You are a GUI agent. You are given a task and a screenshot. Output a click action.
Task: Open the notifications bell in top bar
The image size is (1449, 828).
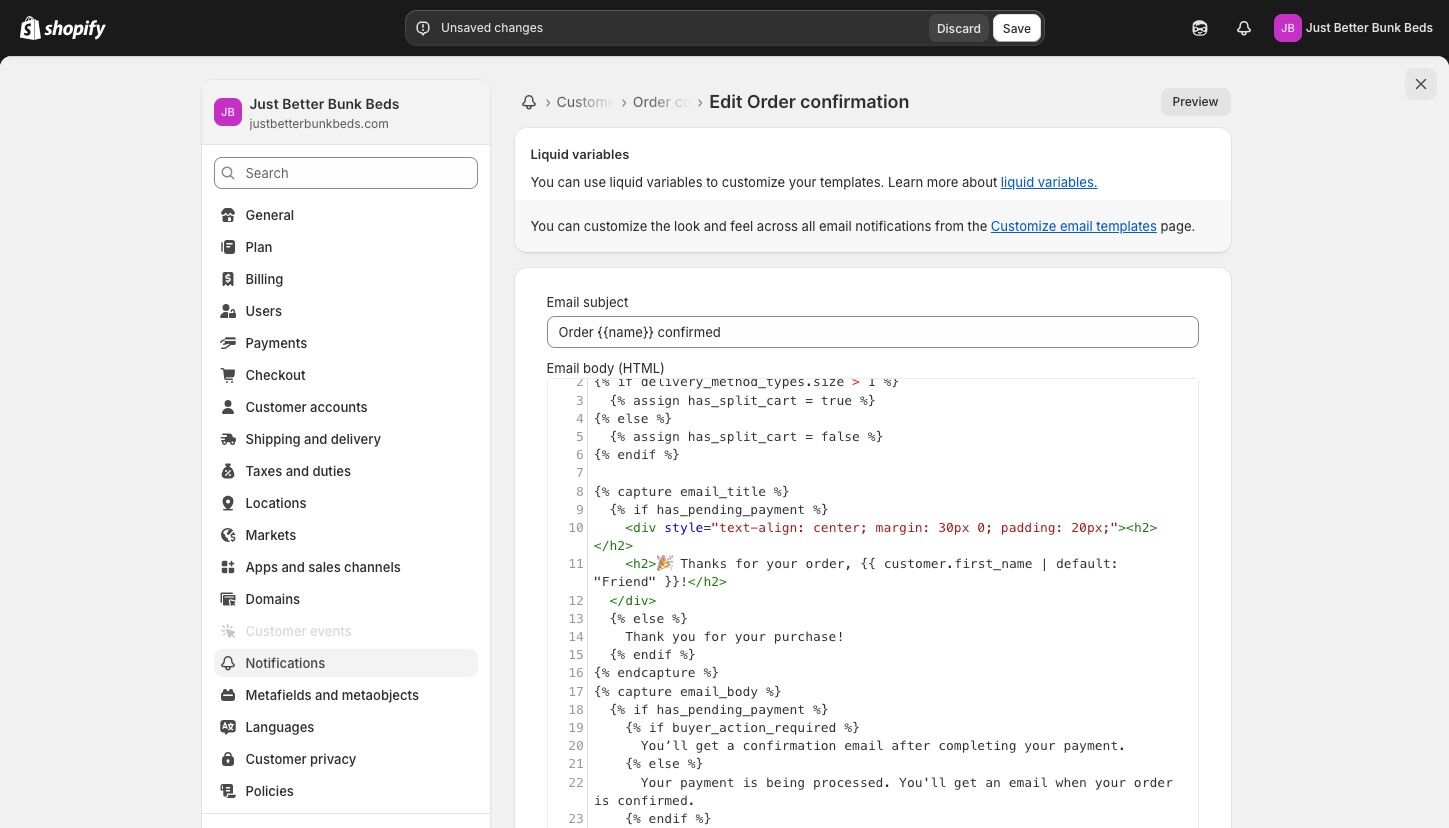(1244, 28)
